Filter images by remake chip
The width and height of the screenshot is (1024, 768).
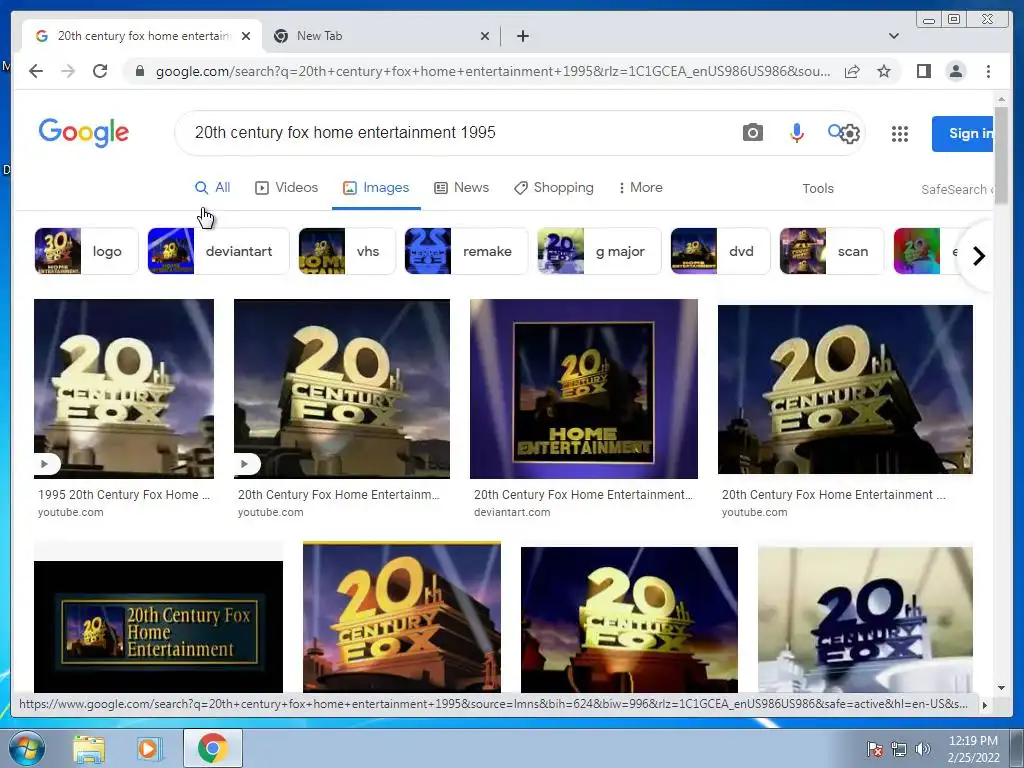click(x=466, y=251)
